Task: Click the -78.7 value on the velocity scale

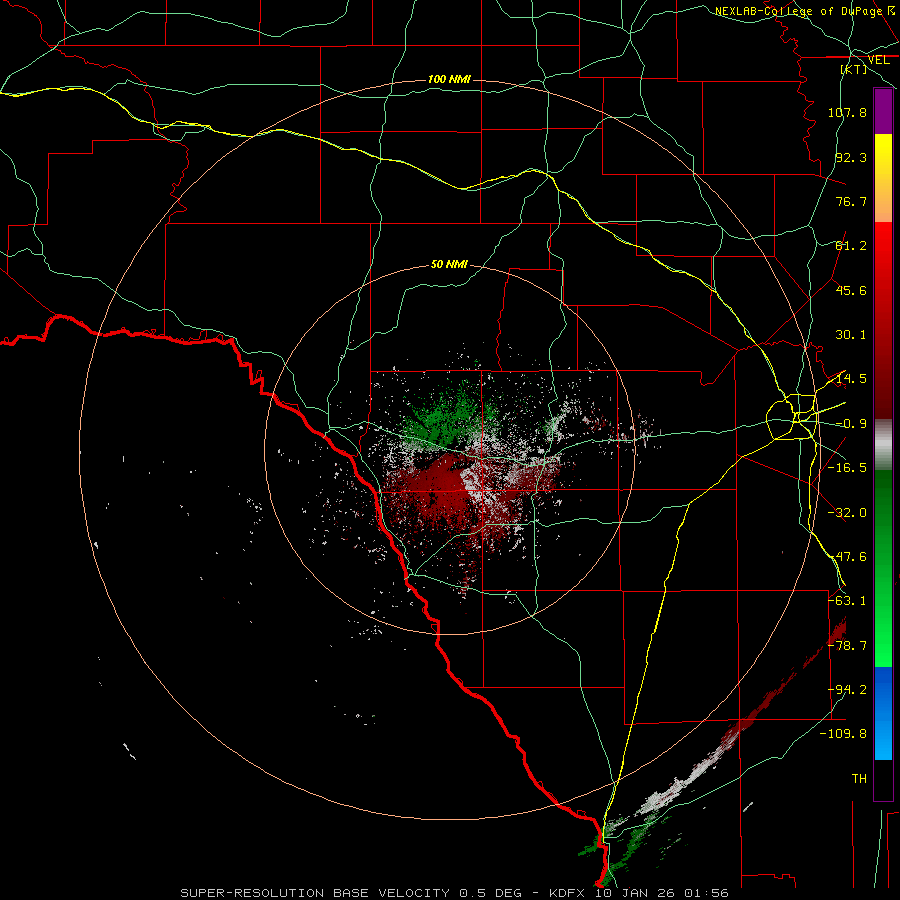Action: coord(847,646)
